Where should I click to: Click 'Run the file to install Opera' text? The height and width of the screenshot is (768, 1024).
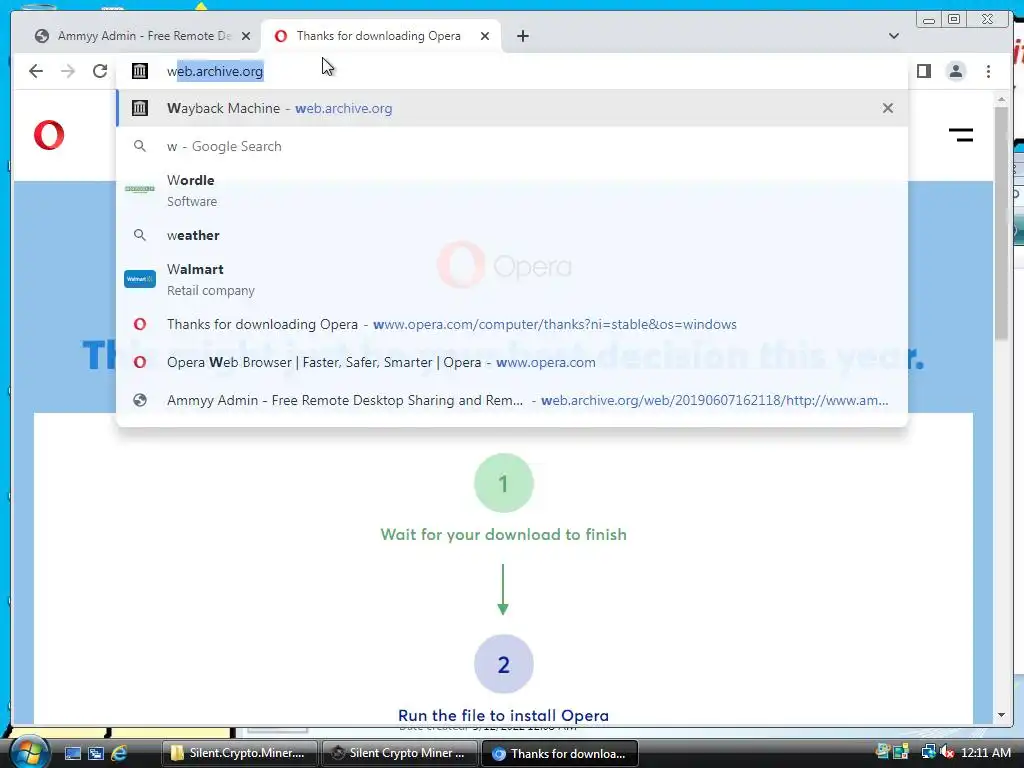tap(504, 716)
